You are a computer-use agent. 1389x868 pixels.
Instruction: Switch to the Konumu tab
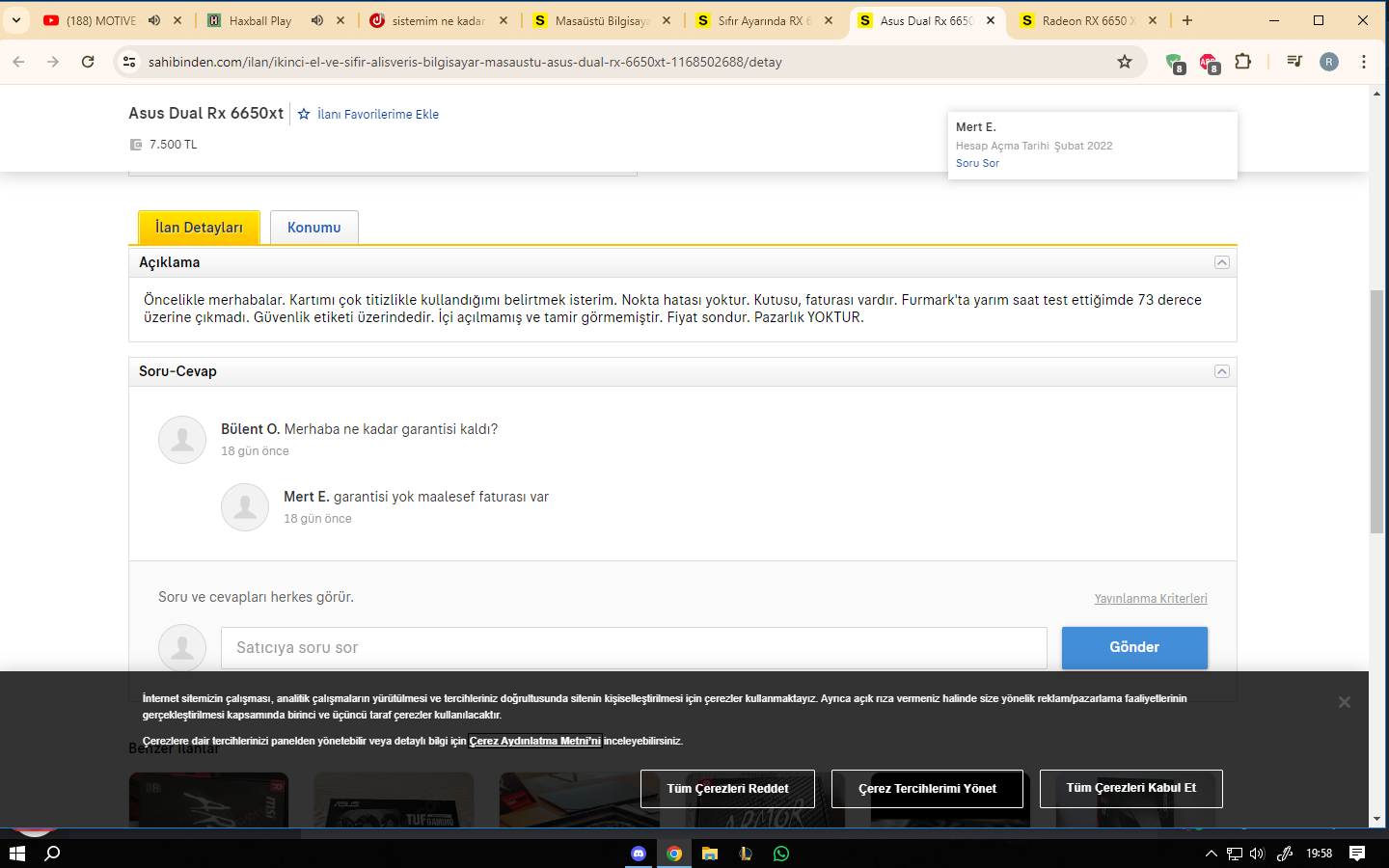point(314,228)
